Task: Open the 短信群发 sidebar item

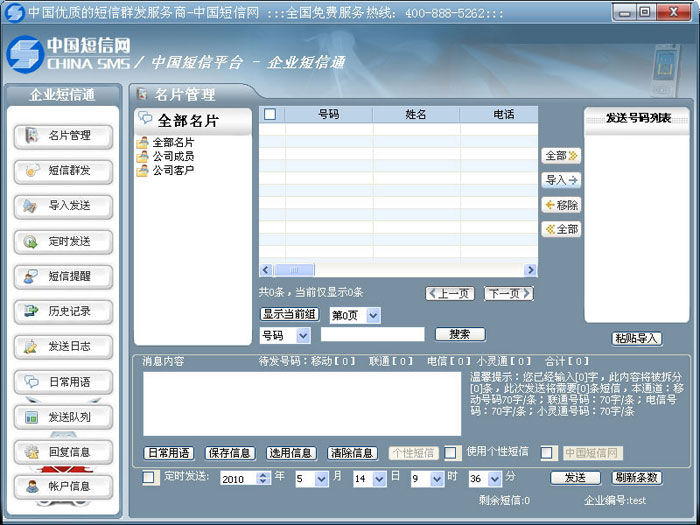Action: [x=63, y=171]
